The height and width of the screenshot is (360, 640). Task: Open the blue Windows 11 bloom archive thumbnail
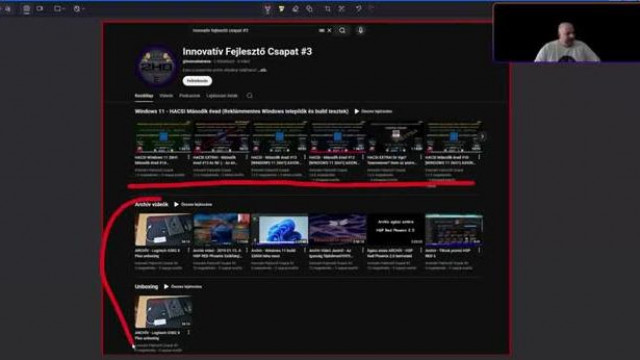(x=279, y=229)
